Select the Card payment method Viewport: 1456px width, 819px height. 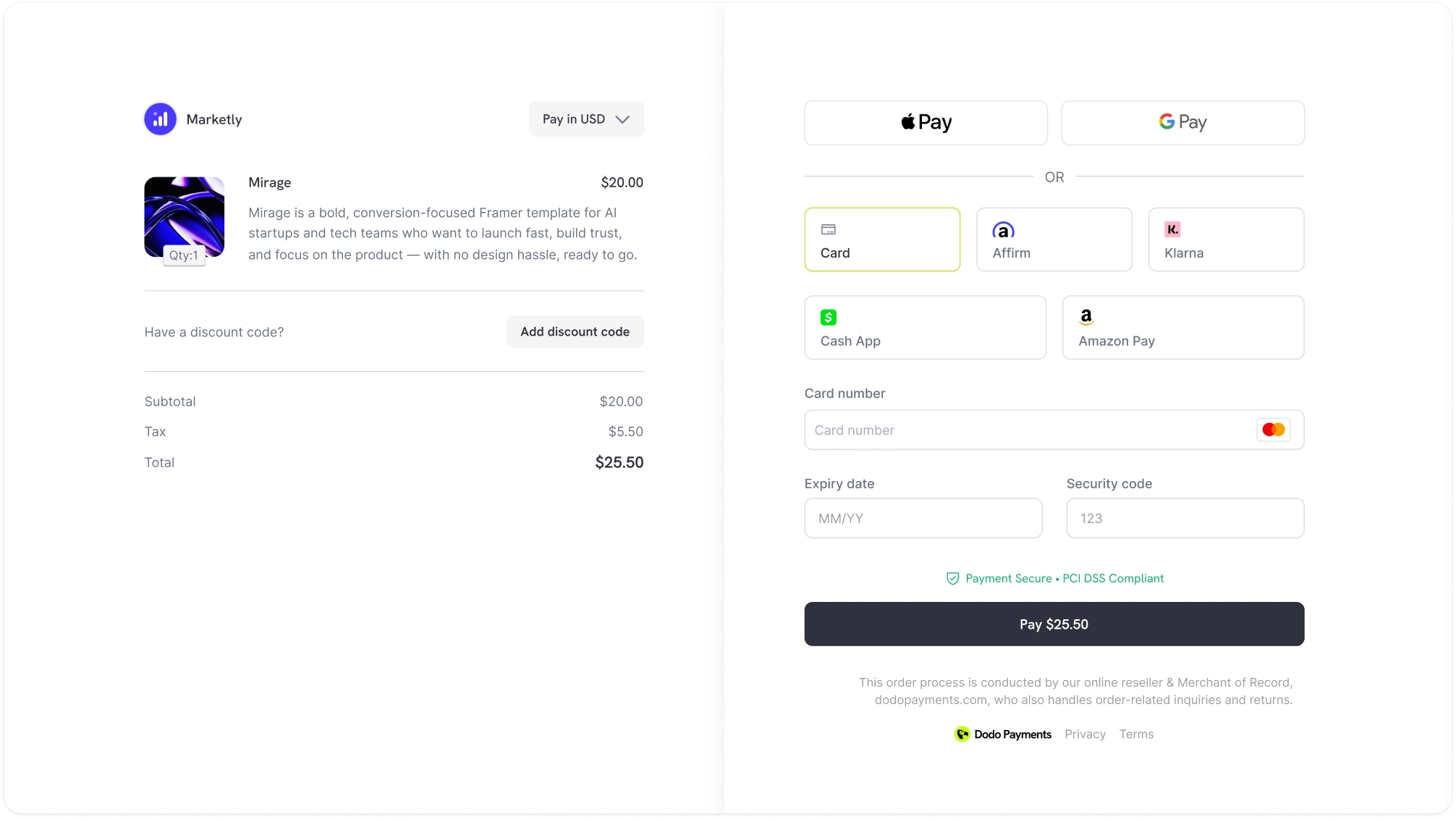pos(881,239)
